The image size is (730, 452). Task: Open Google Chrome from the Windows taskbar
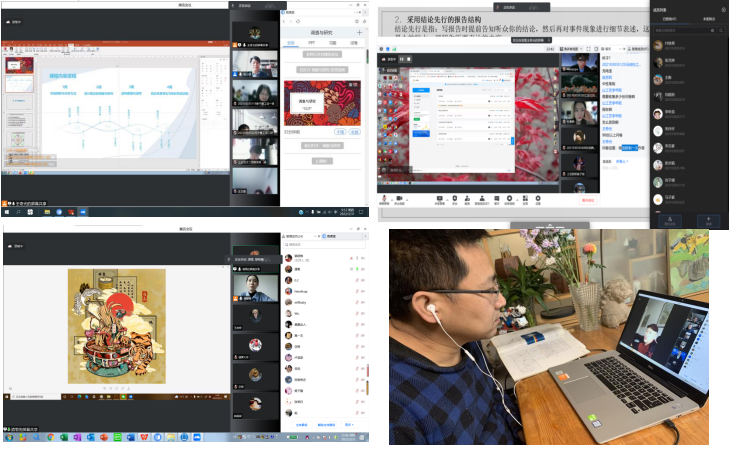[51, 437]
